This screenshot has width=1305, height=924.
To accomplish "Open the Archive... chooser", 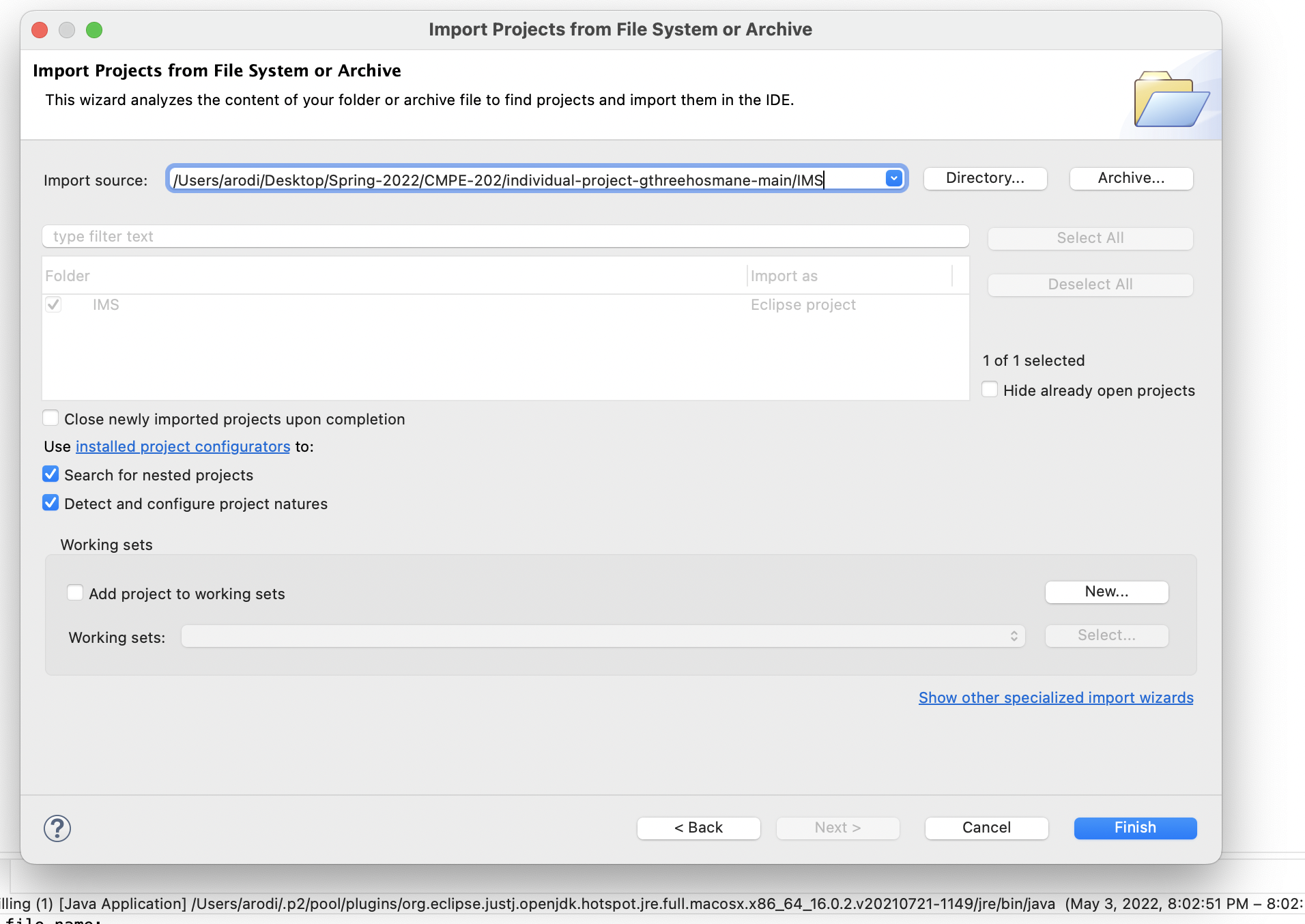I will (1131, 178).
